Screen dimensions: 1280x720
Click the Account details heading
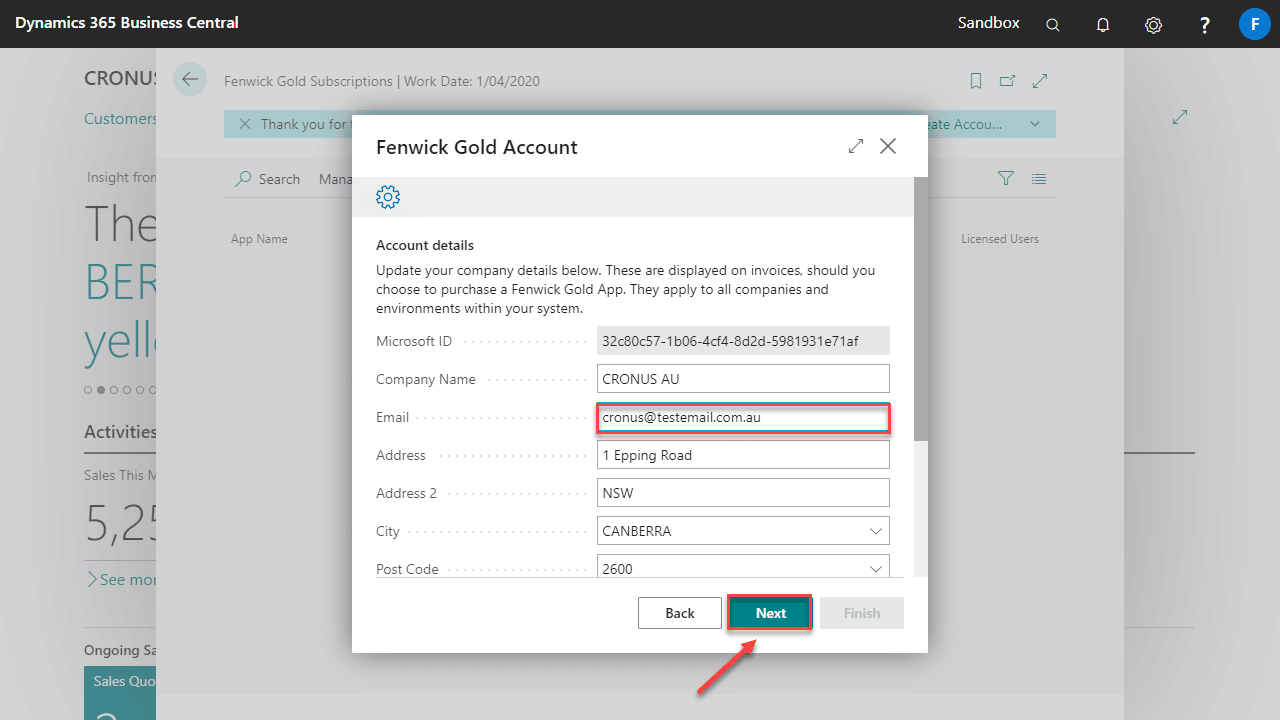(425, 245)
